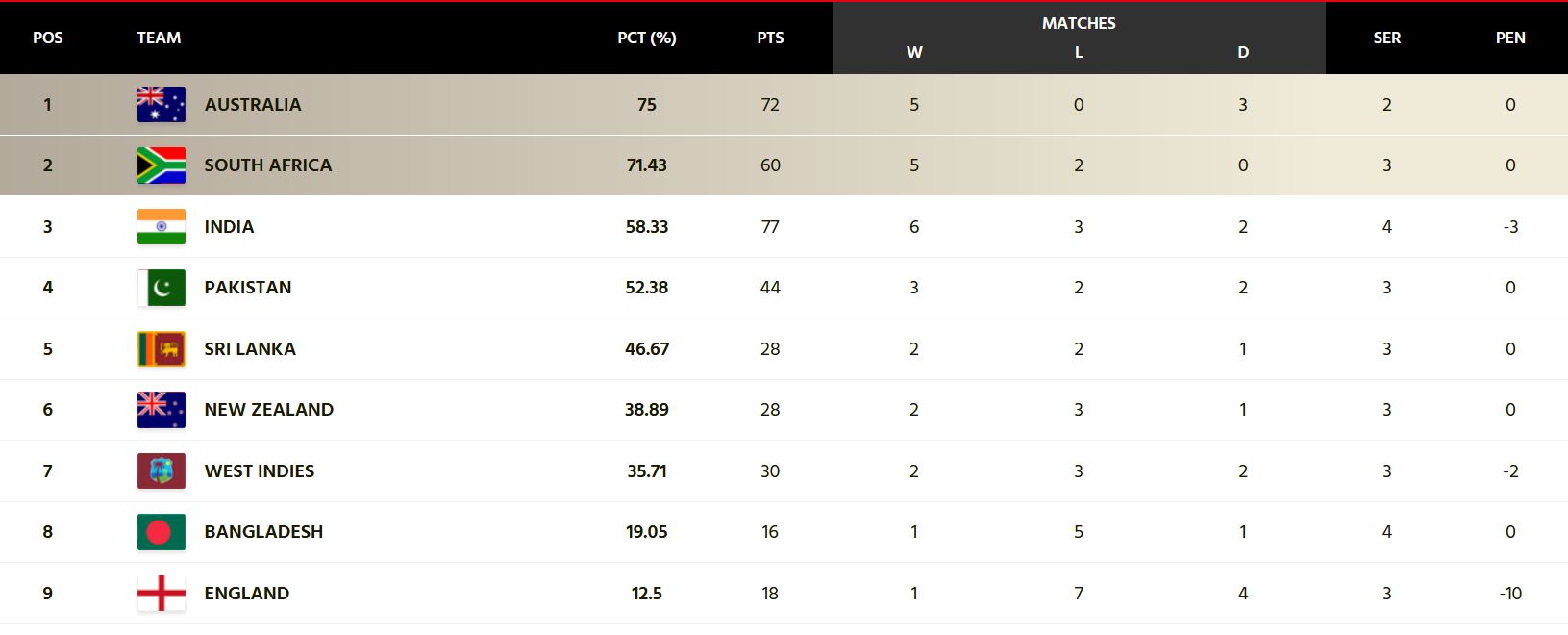Click the Australia flag icon
This screenshot has height=635, width=1568.
click(x=162, y=105)
